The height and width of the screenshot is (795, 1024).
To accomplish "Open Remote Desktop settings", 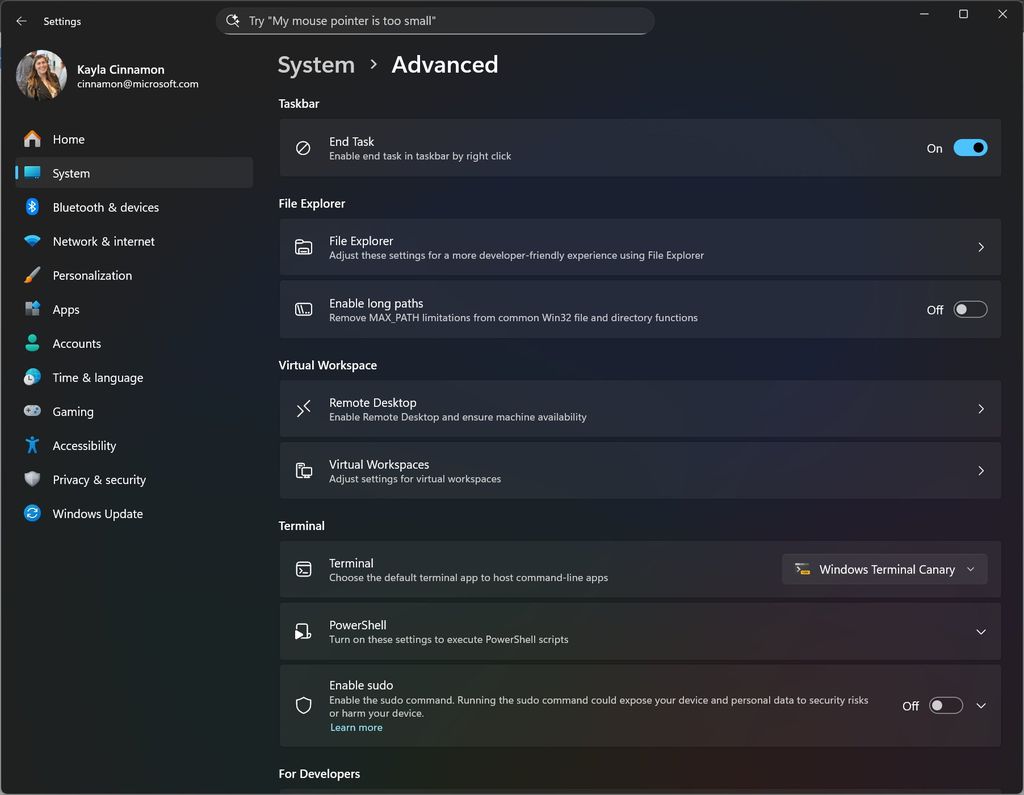I will click(640, 409).
